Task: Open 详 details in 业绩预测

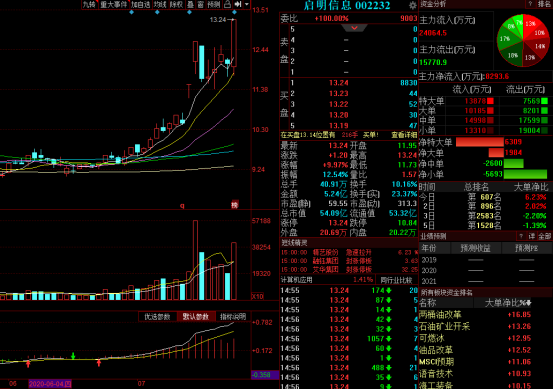Action: click(x=531, y=236)
